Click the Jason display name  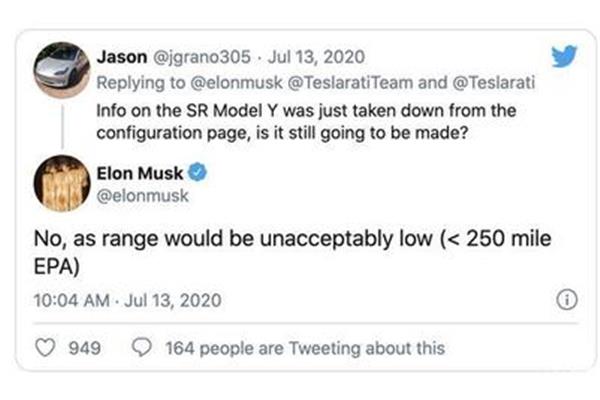click(x=122, y=57)
